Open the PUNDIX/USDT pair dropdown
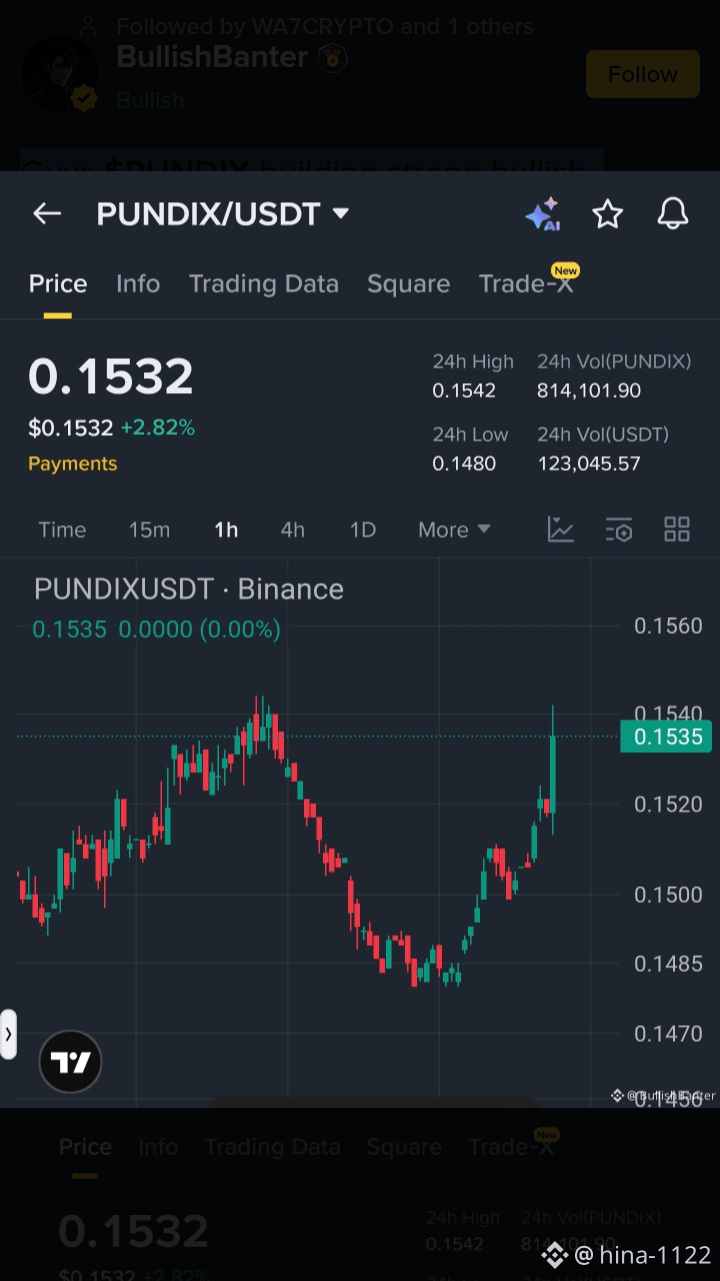Viewport: 720px width, 1281px height. click(222, 214)
